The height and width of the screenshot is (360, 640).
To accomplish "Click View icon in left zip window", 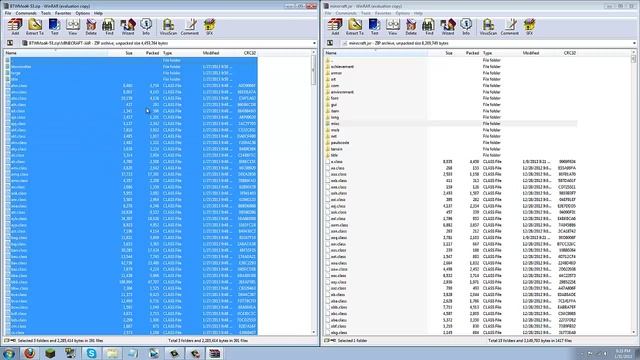I will [x=73, y=27].
